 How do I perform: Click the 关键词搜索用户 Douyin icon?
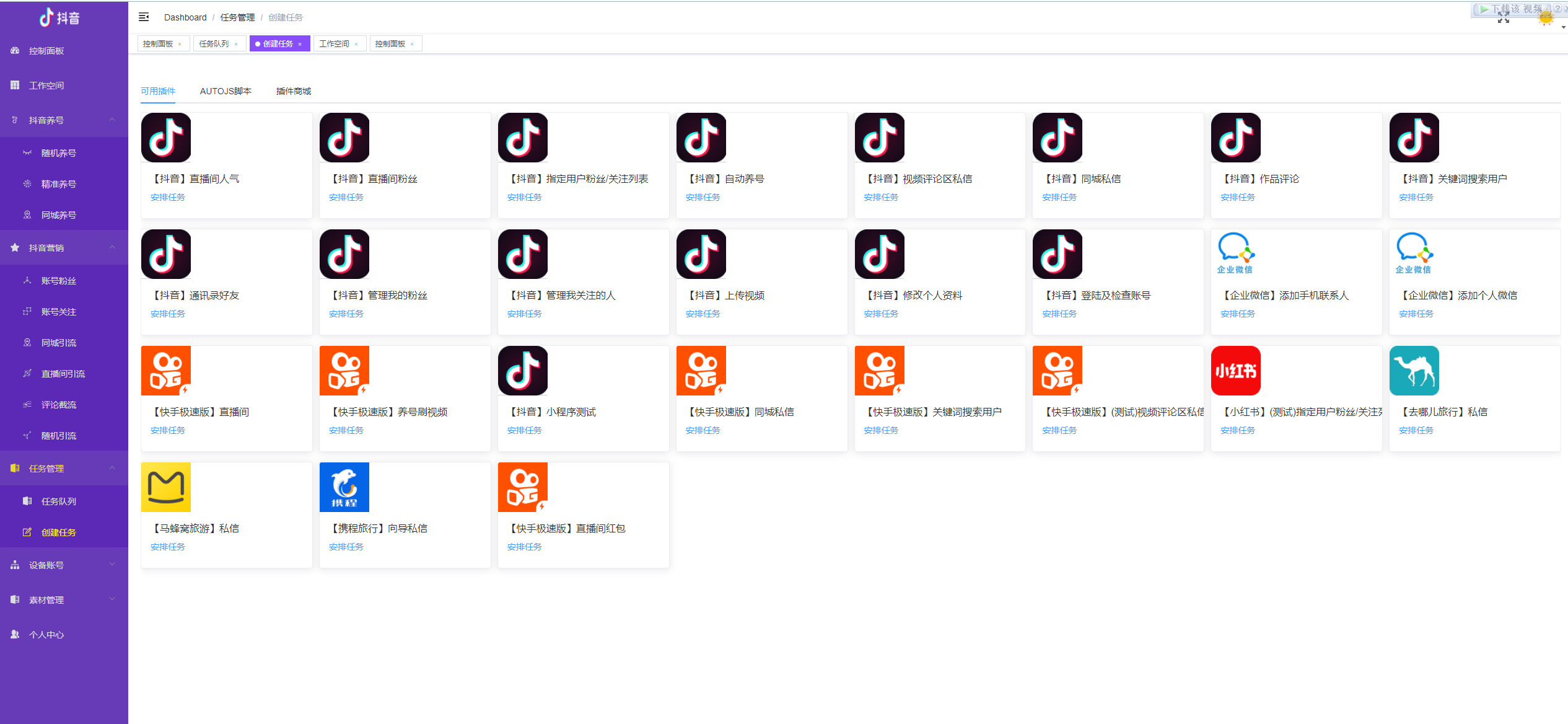(1414, 138)
